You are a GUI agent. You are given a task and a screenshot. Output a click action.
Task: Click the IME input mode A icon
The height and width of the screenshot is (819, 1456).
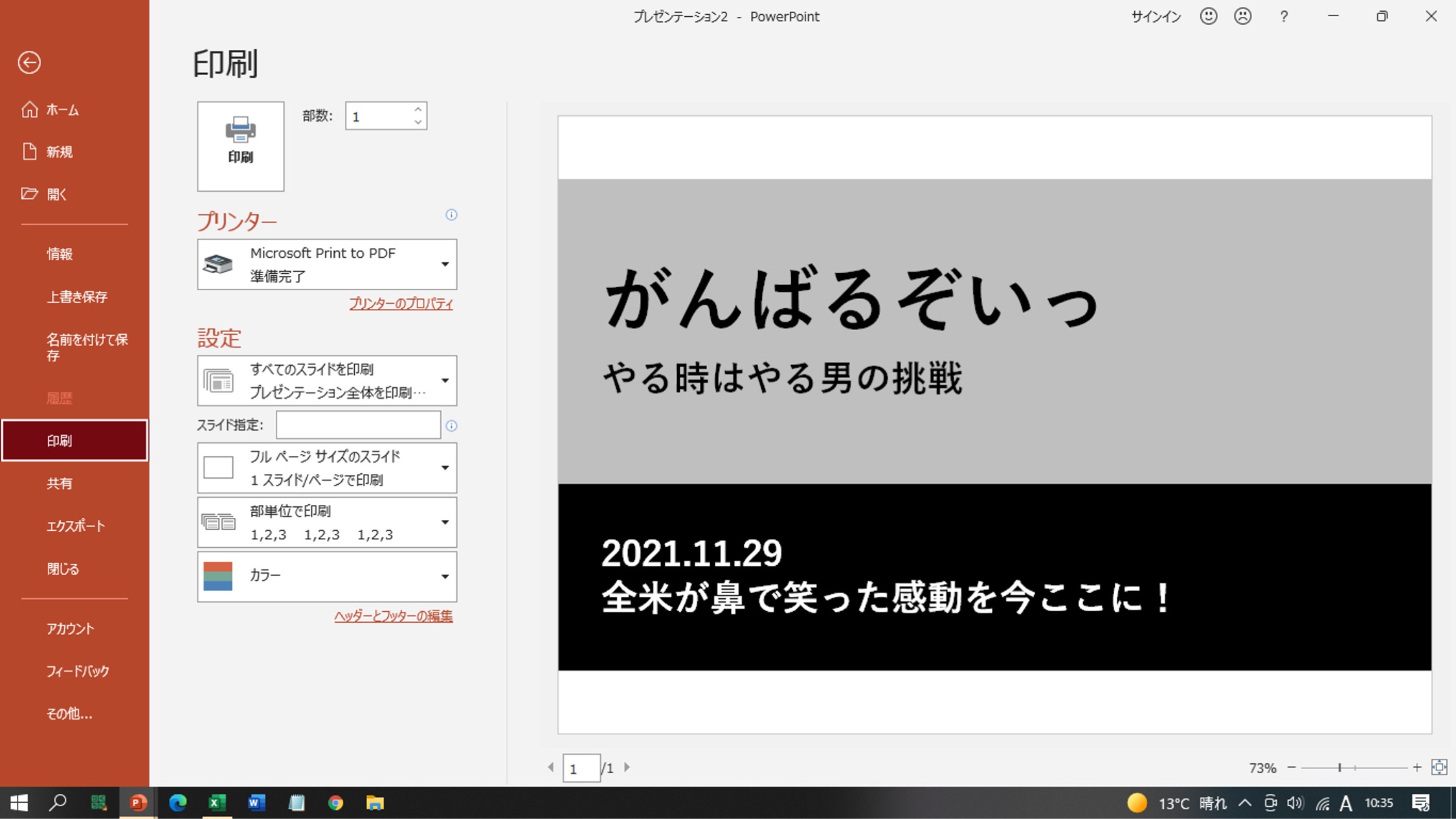point(1347,803)
